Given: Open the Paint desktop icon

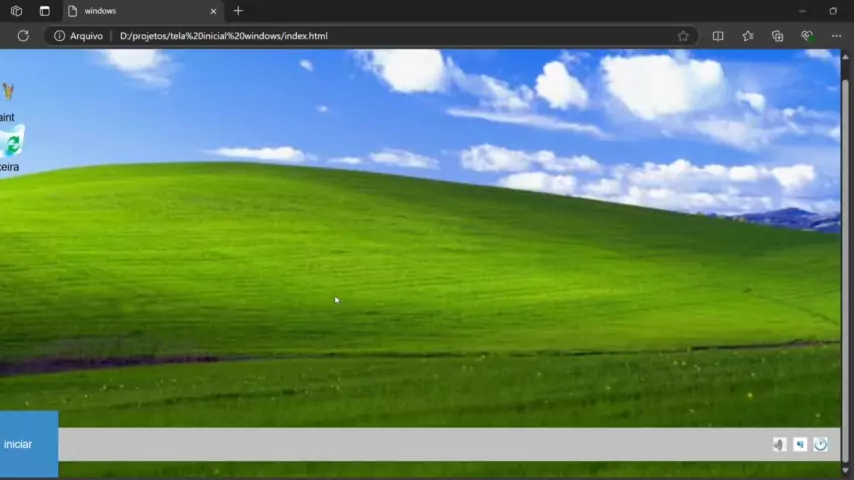Looking at the screenshot, I should pyautogui.click(x=8, y=98).
